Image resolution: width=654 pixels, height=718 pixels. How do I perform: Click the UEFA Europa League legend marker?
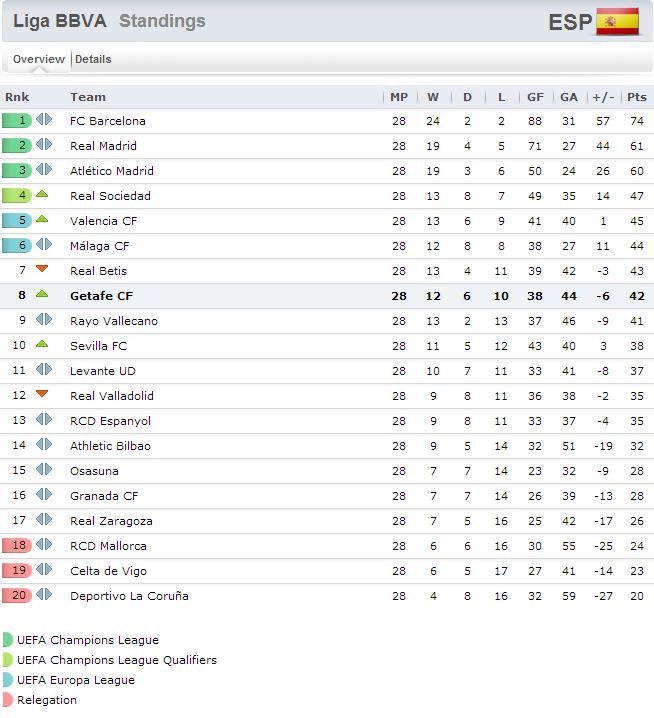coord(8,680)
